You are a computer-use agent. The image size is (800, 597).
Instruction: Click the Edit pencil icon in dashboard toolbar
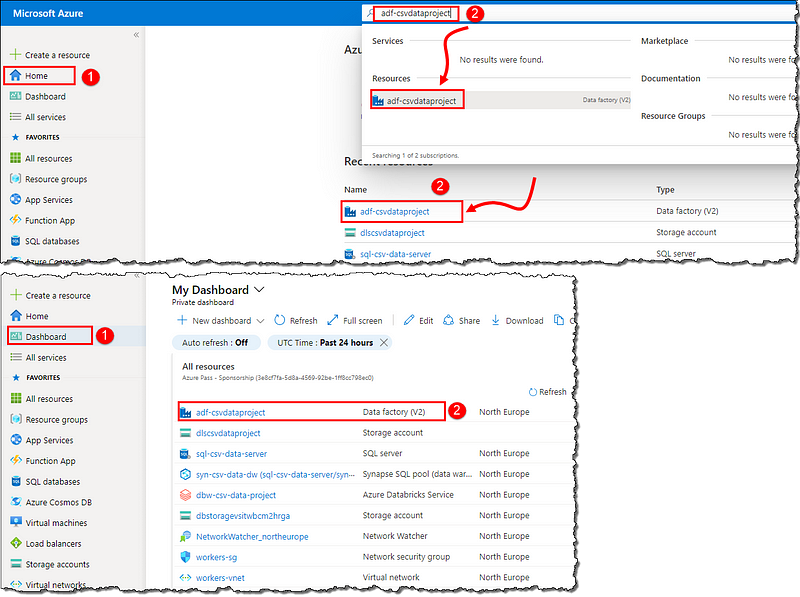click(410, 321)
